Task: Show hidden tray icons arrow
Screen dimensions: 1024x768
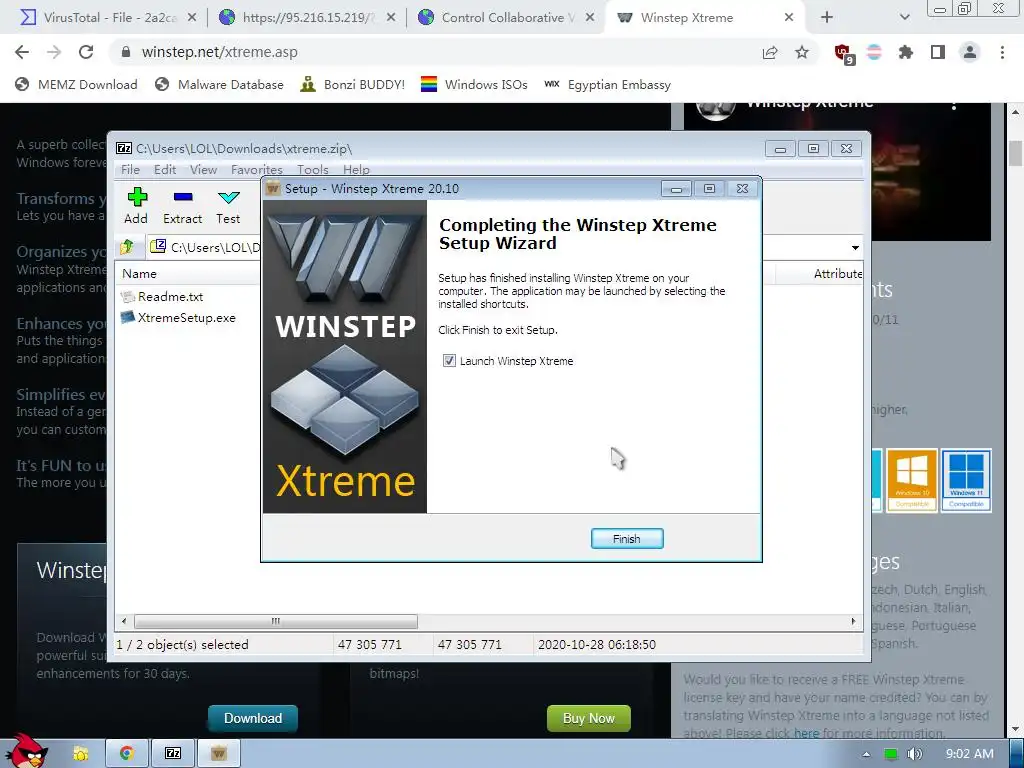Action: pyautogui.click(x=866, y=754)
